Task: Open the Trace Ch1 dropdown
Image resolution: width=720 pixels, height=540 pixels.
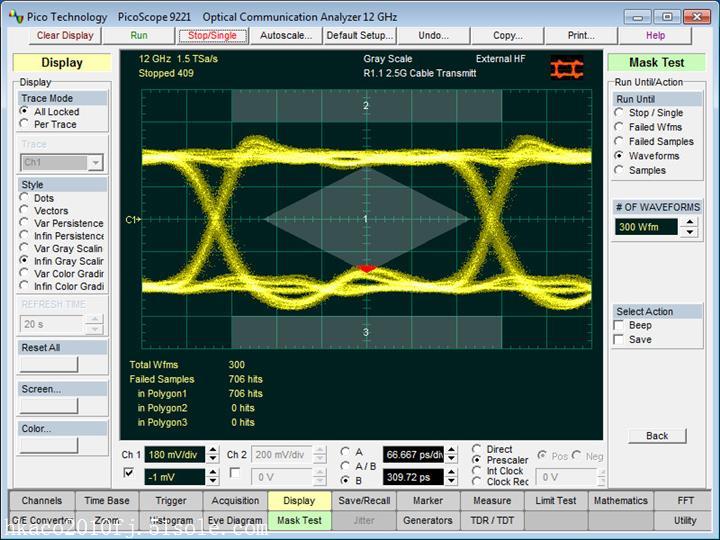Action: [x=95, y=163]
